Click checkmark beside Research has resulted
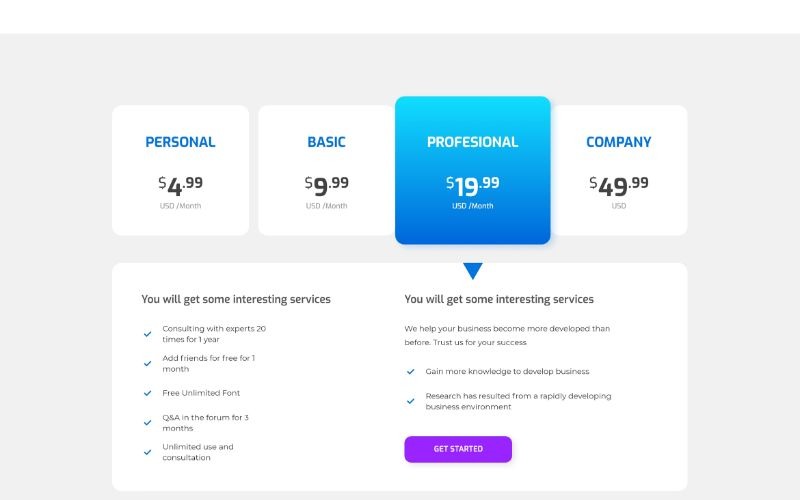Screen dimensions: 800x500 (x=411, y=401)
